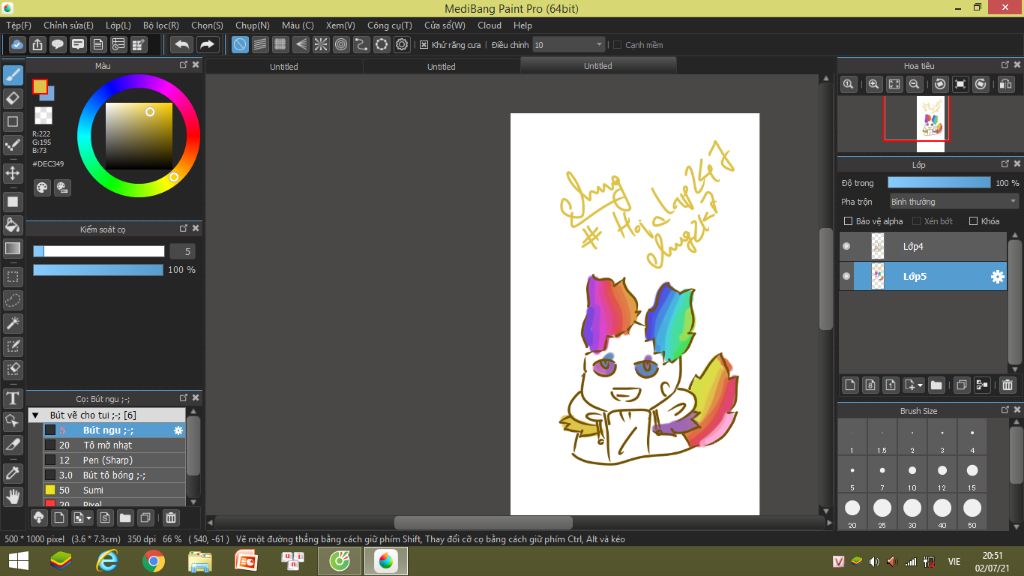The height and width of the screenshot is (576, 1024).
Task: Collapse the Bút vẽ cho tui brush group
Action: click(x=36, y=415)
